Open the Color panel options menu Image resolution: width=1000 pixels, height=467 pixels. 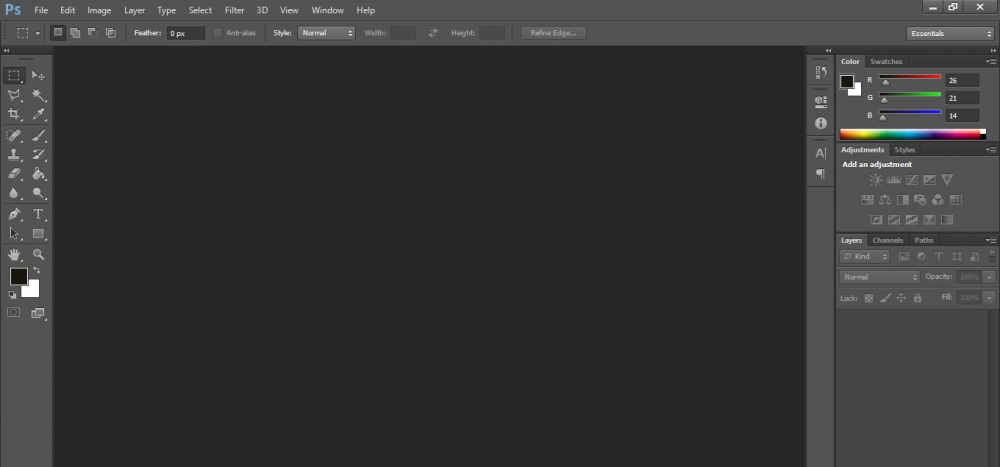coord(991,62)
